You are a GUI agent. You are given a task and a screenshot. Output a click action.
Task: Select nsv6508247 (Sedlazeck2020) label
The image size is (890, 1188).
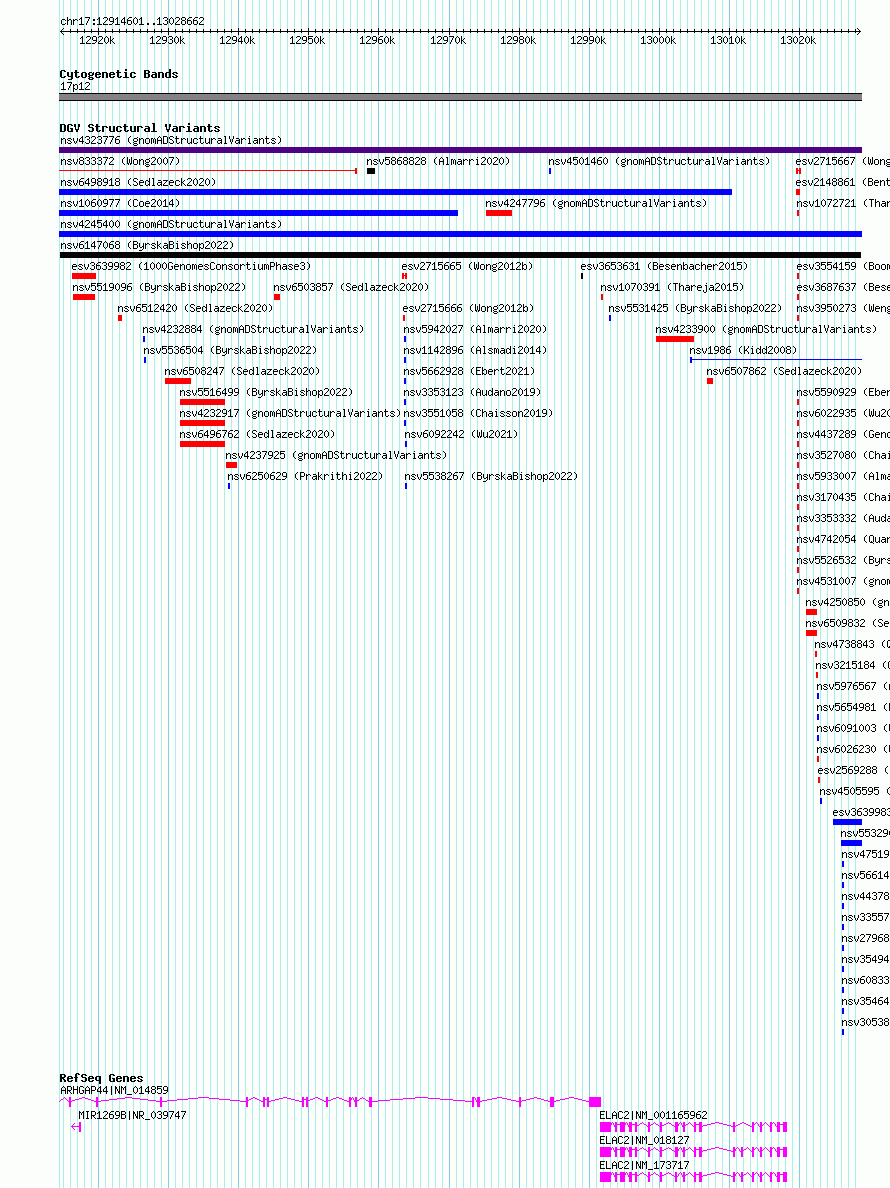tap(242, 371)
